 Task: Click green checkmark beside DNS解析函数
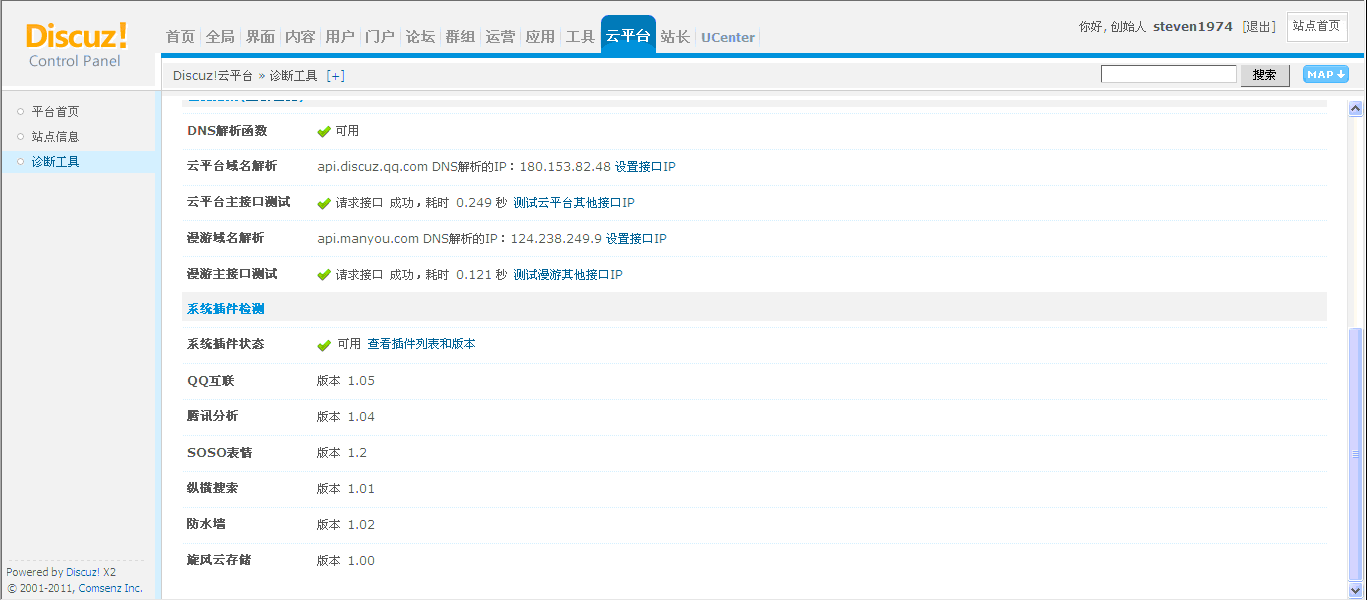(324, 132)
